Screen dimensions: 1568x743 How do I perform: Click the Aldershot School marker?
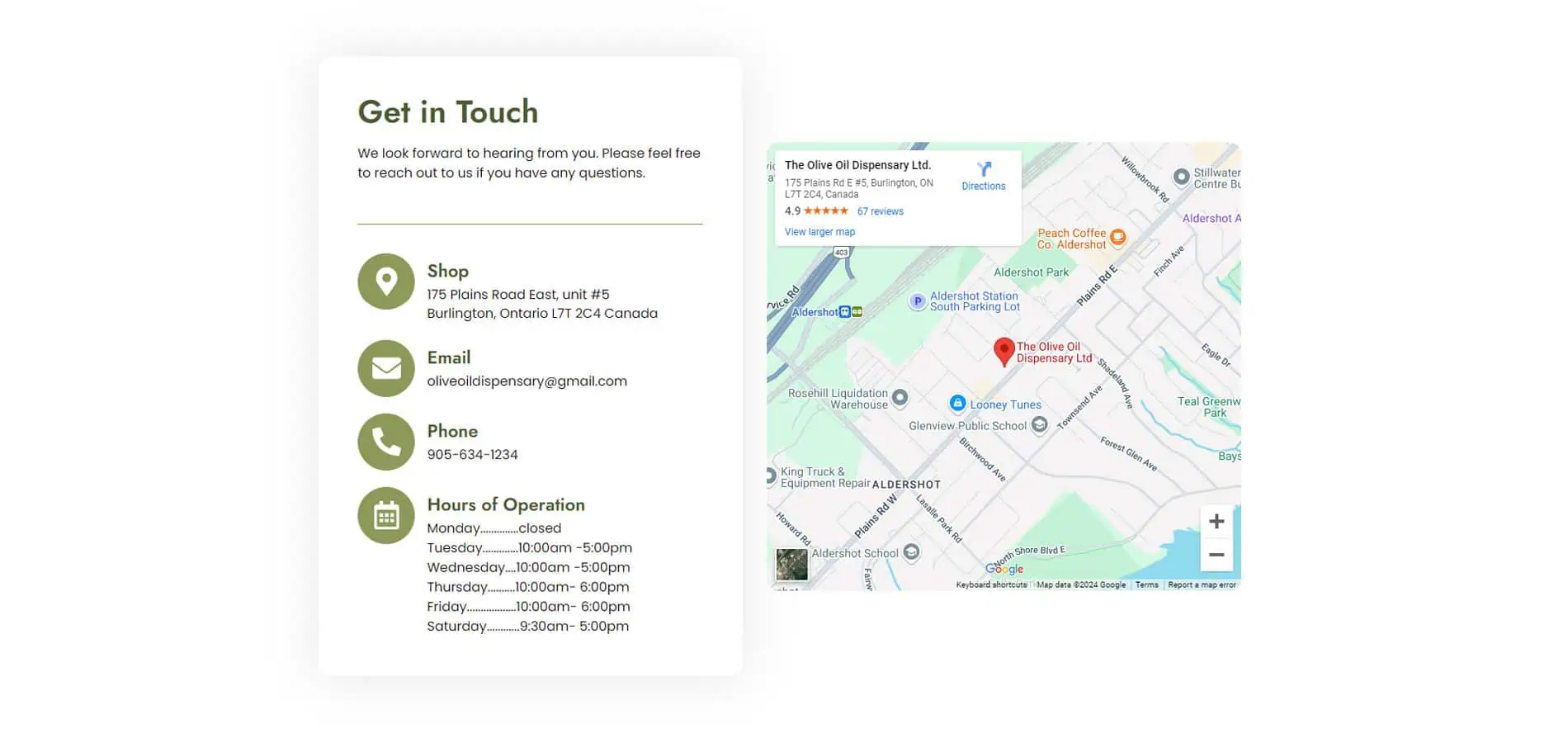point(911,551)
